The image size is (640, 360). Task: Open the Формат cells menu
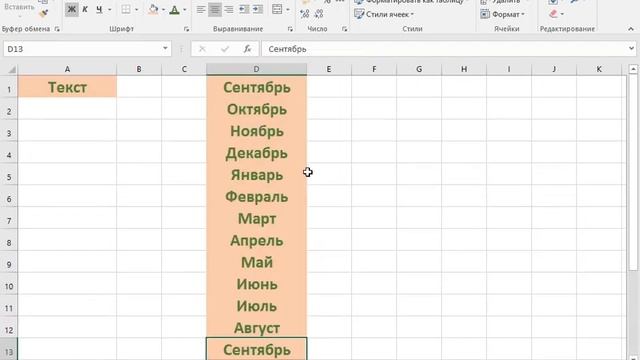tap(502, 14)
